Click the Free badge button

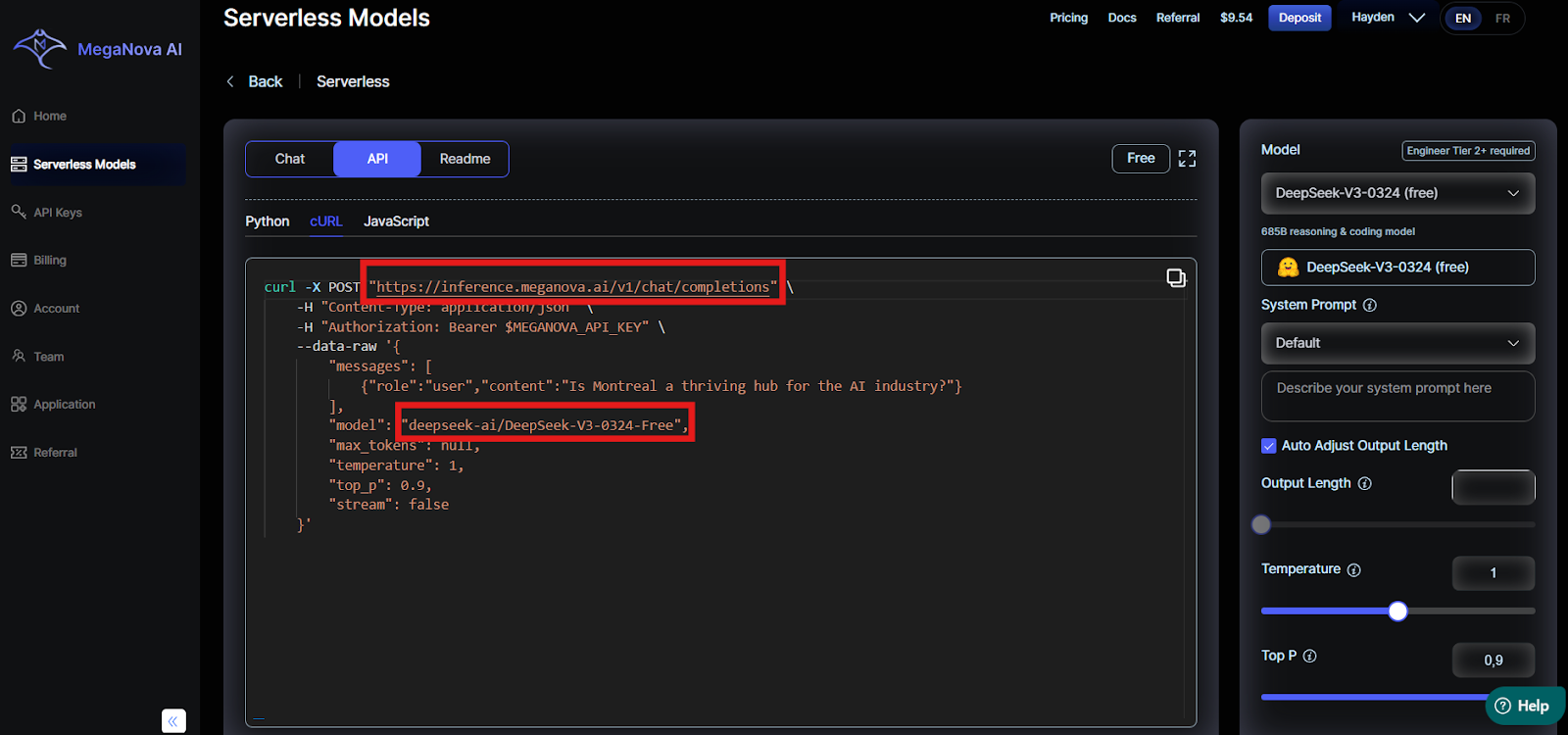(1141, 158)
